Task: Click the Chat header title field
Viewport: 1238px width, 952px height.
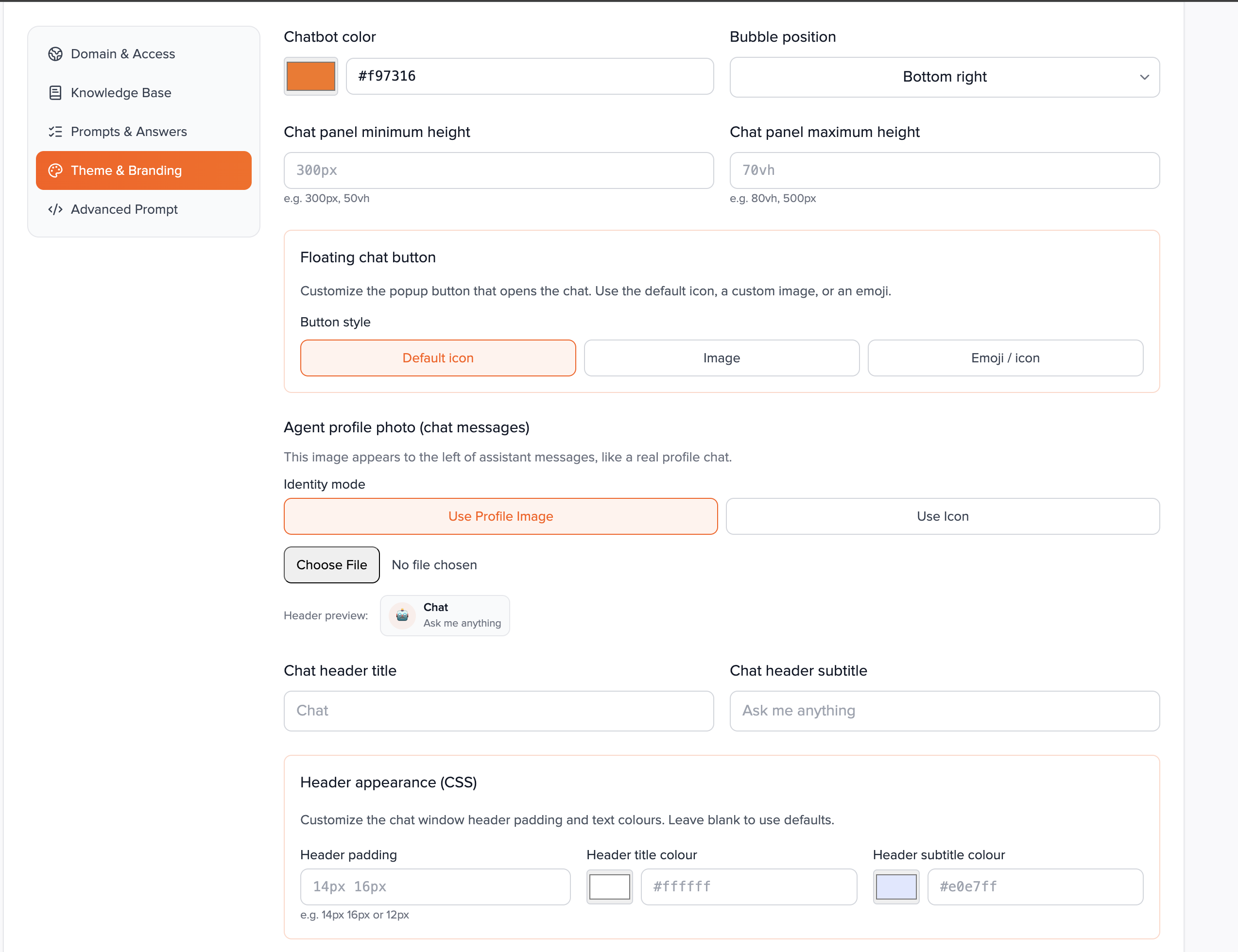Action: (499, 711)
